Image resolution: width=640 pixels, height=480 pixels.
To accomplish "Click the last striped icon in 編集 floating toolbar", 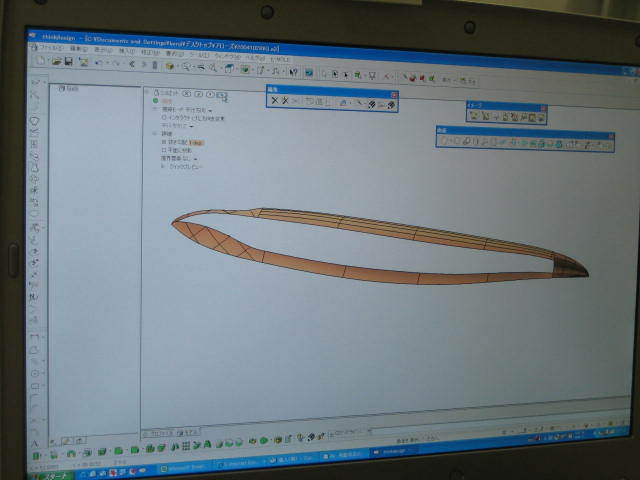I will (391, 106).
